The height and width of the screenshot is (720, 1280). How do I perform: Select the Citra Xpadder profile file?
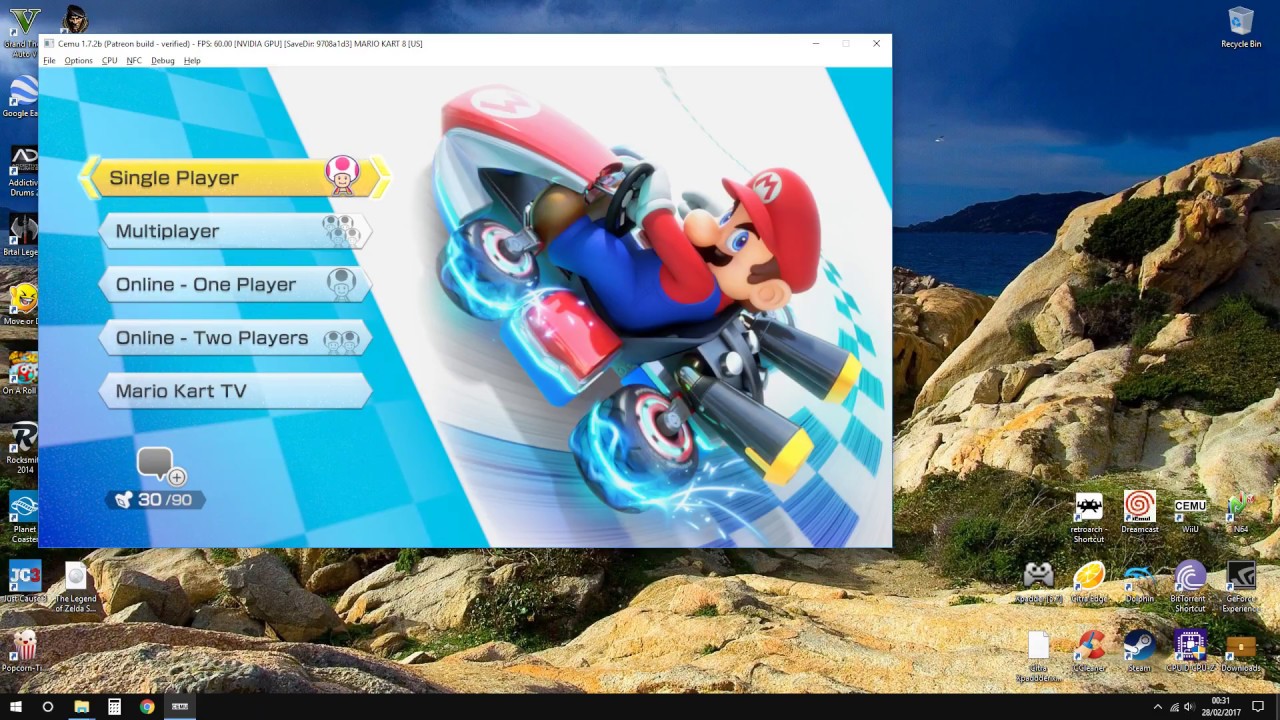pyautogui.click(x=1038, y=656)
